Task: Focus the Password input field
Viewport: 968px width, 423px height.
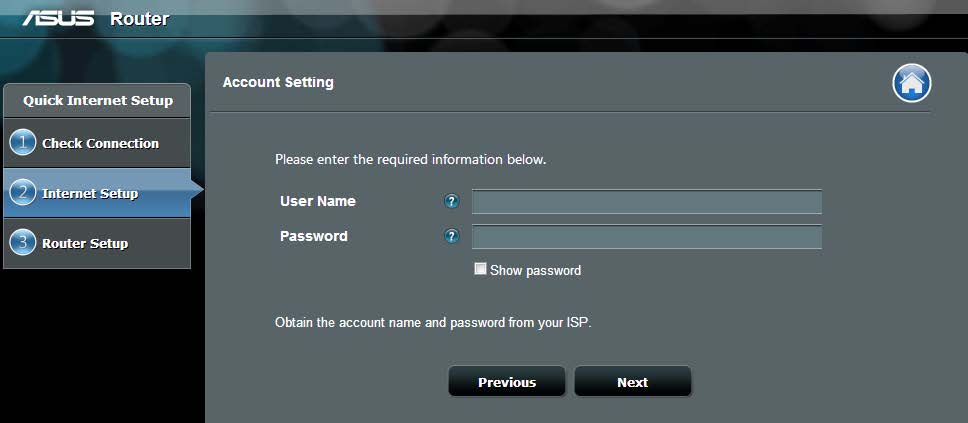Action: (646, 237)
